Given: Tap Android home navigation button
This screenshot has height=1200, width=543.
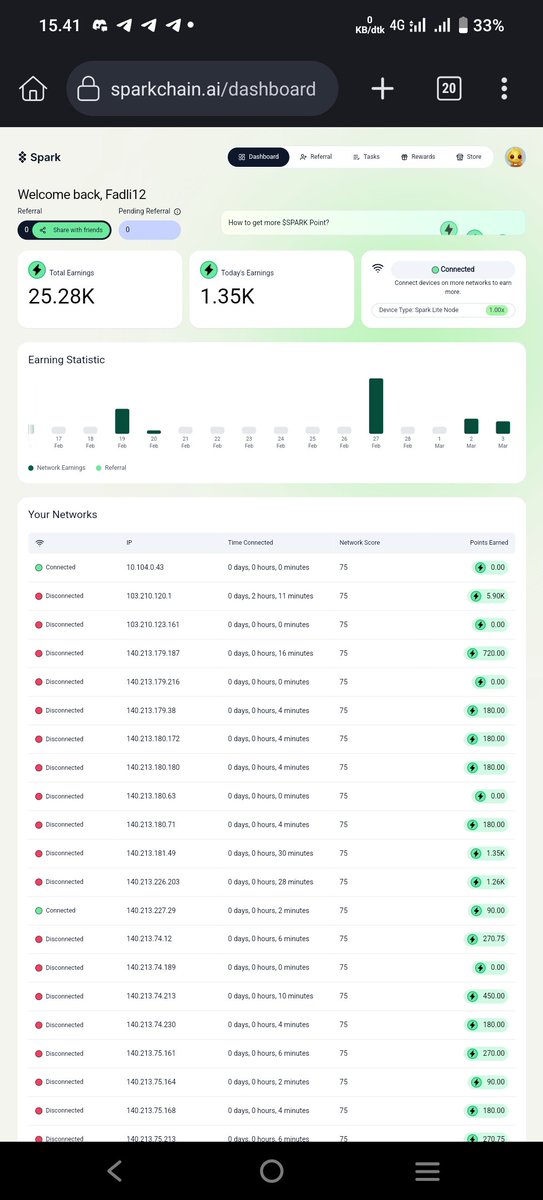Looking at the screenshot, I should [x=271, y=1171].
